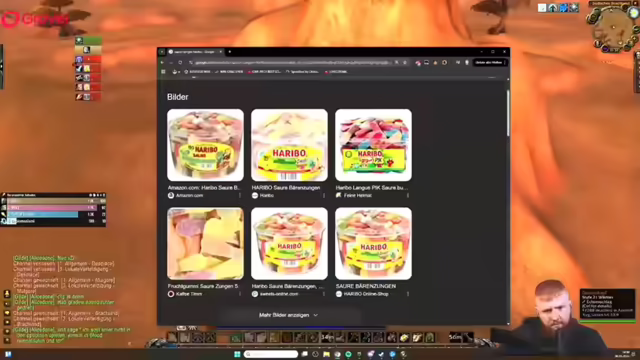Open the Chrome profile avatar icon
640x360 pixels.
467,62
